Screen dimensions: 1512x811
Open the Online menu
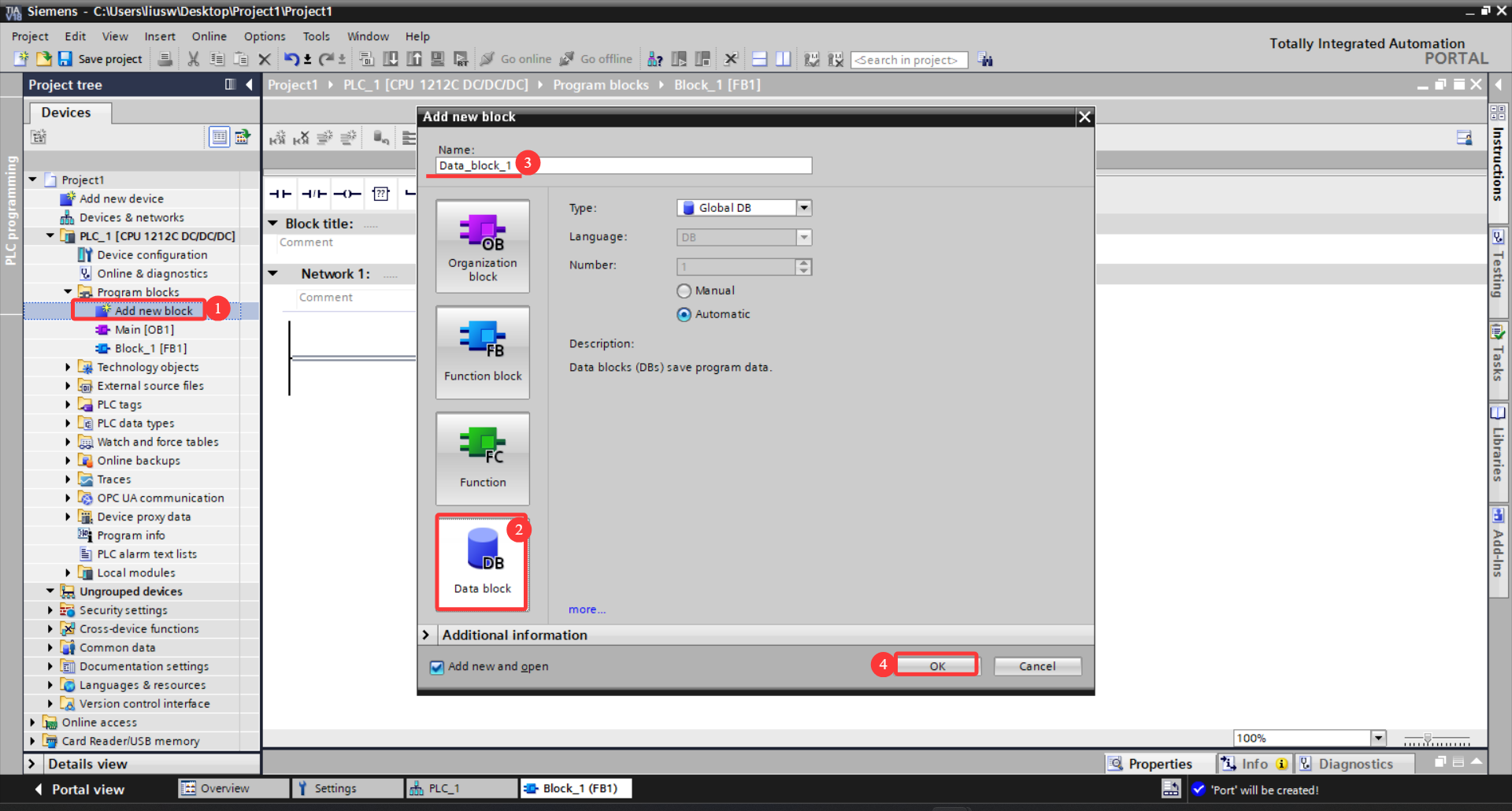tap(209, 36)
